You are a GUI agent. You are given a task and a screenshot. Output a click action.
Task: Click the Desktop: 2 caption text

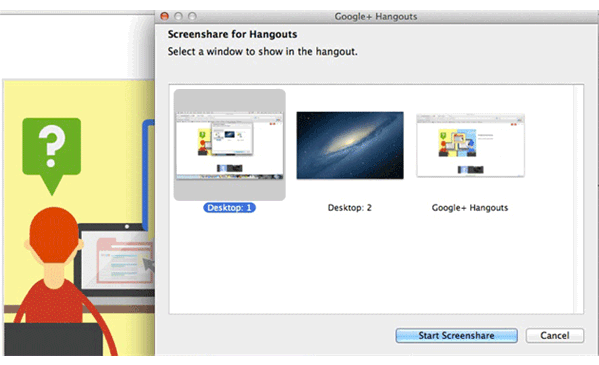click(x=350, y=208)
